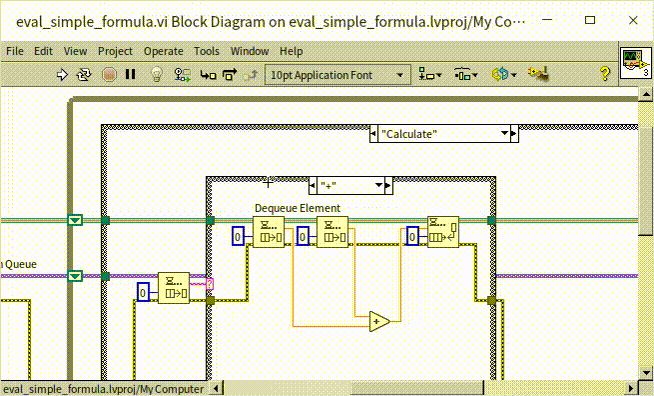Open the Operate menu
The height and width of the screenshot is (396, 654).
(x=164, y=51)
